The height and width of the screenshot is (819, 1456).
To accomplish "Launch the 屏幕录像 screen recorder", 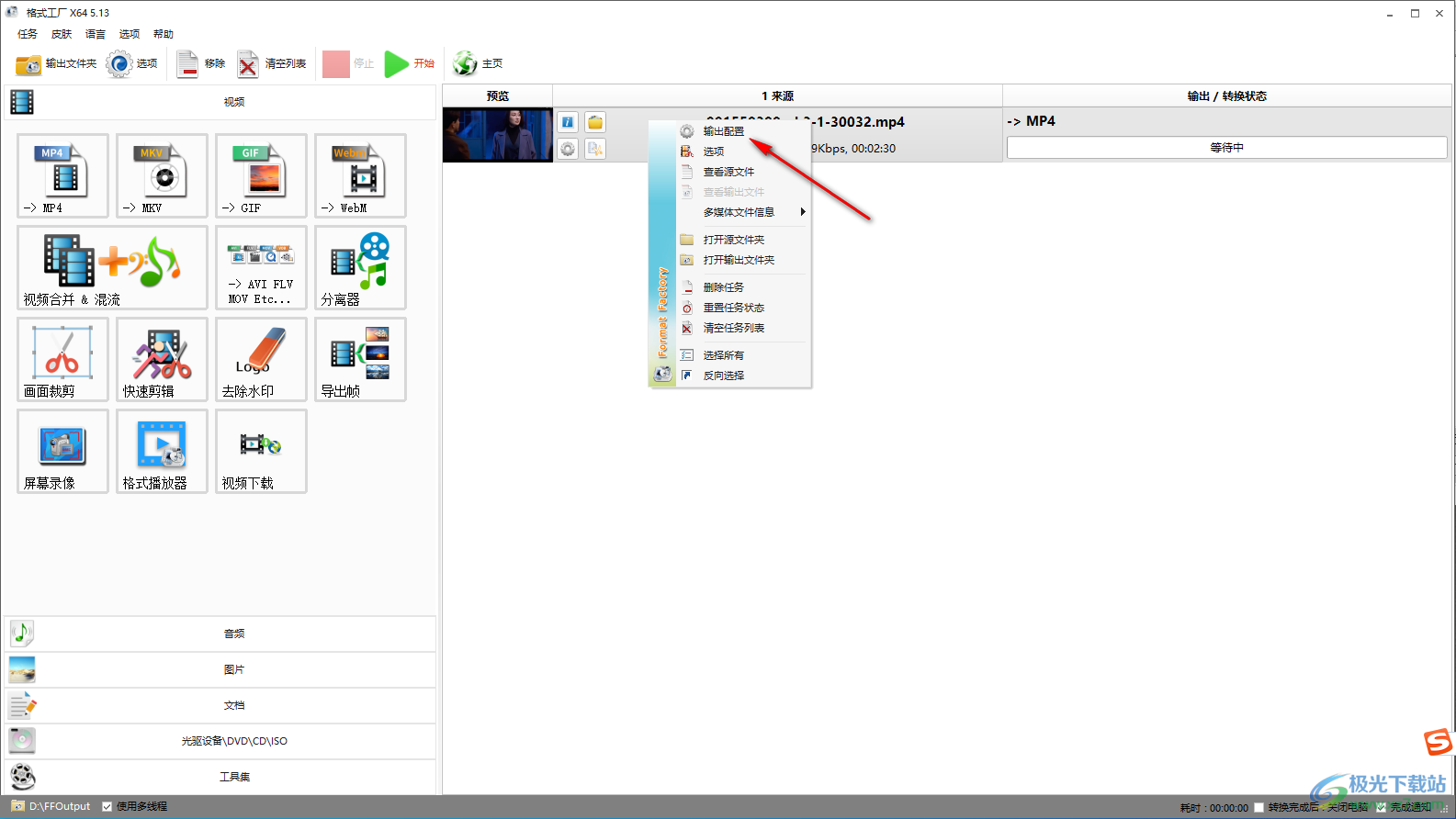I will coord(62,451).
